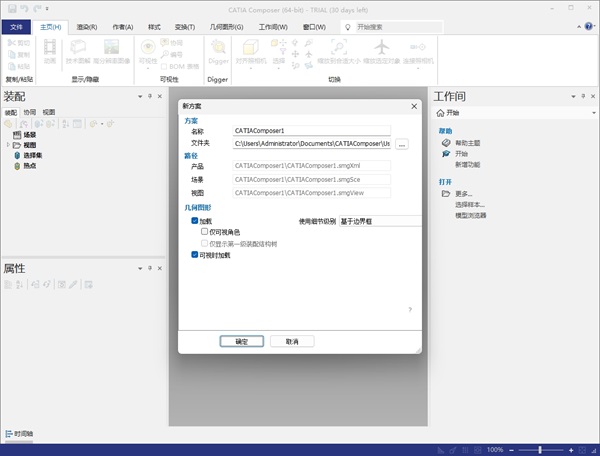This screenshot has height=456, width=600.
Task: Toggle the BOM 表格 checkbox in ribbon
Action: point(164,67)
